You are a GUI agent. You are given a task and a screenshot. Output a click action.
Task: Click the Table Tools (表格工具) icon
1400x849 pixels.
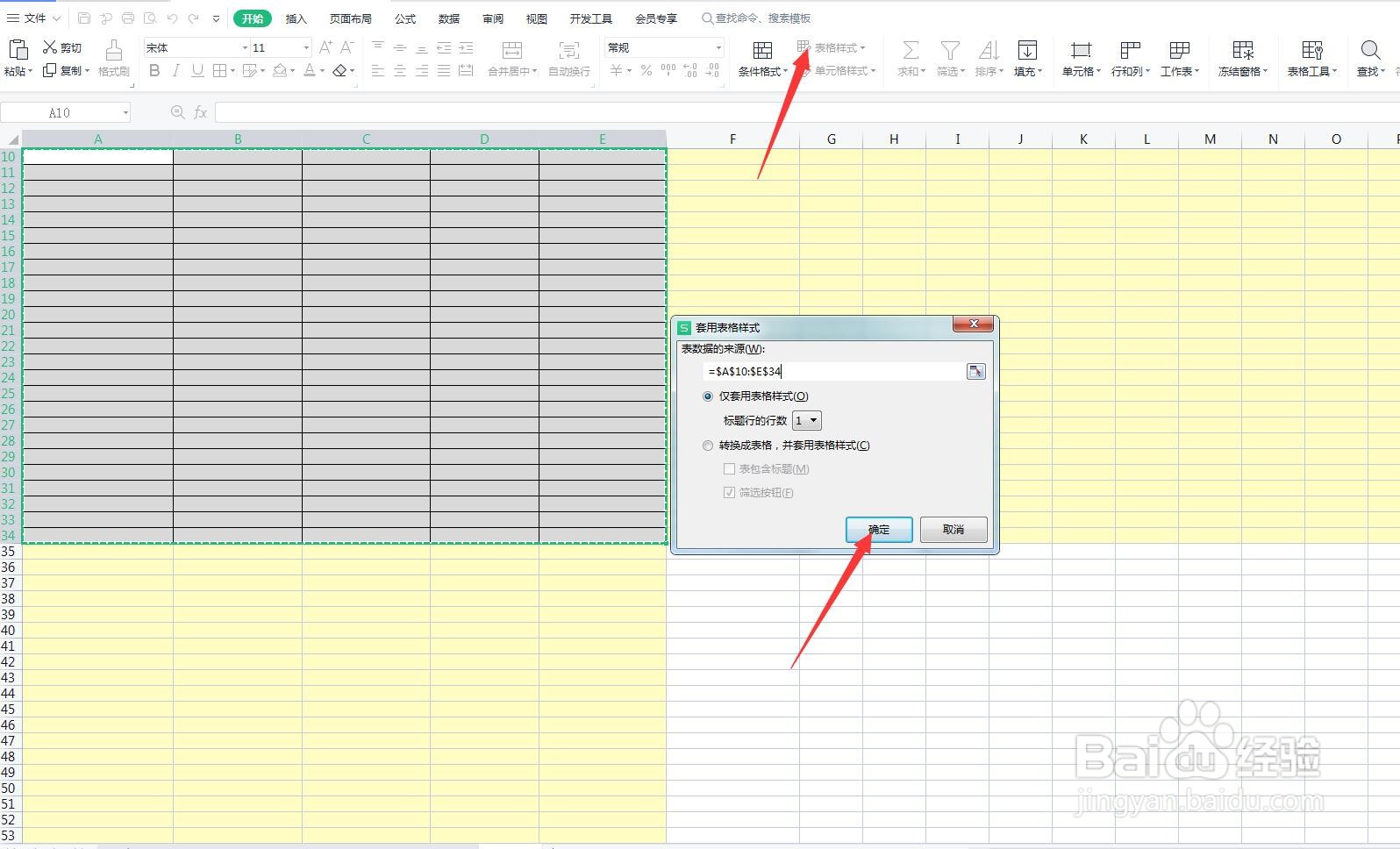coord(1312,50)
